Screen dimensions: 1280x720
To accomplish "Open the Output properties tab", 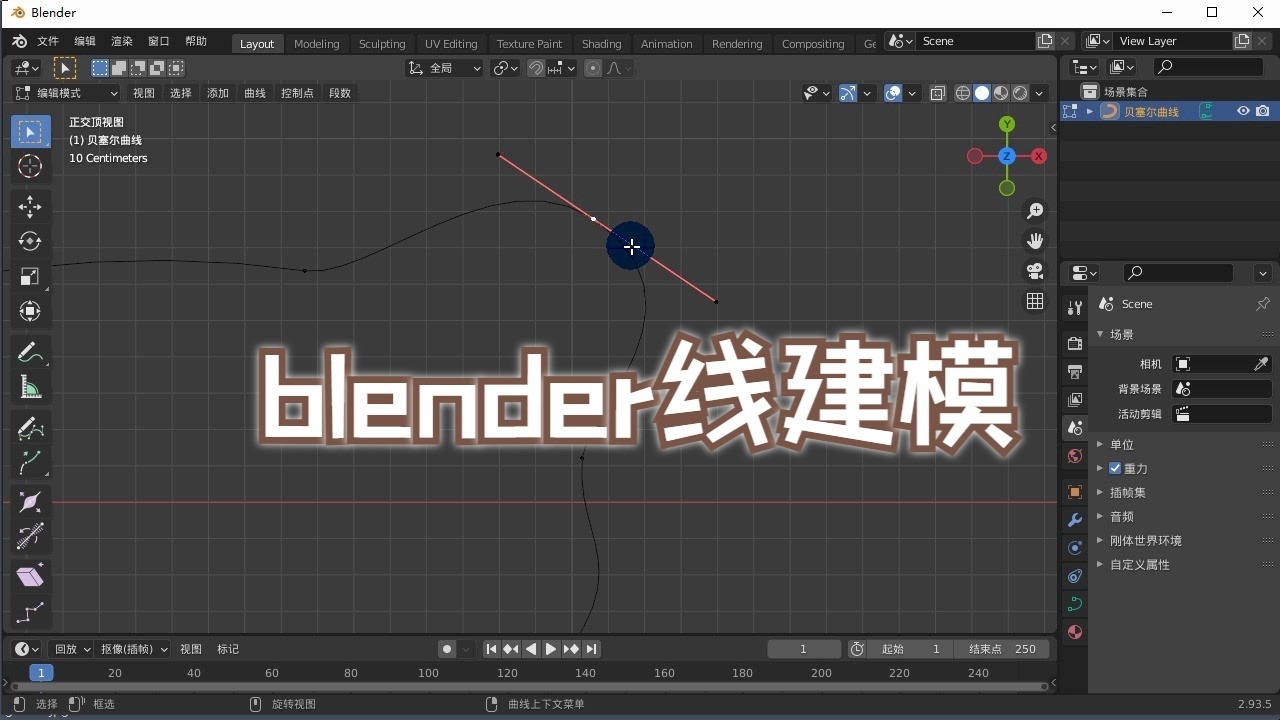I will pyautogui.click(x=1075, y=372).
